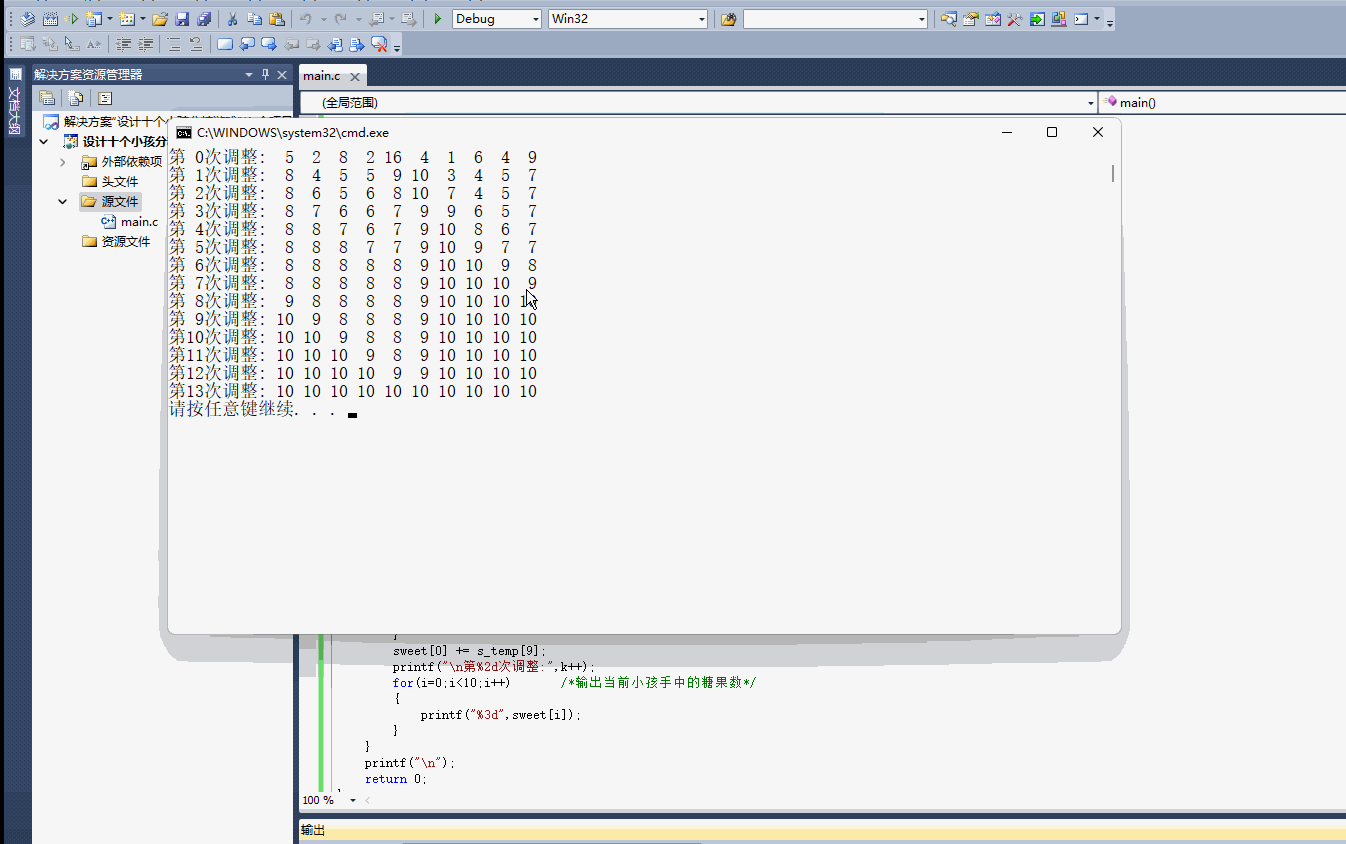Open dropdown arrow next to undo icon

pos(322,19)
